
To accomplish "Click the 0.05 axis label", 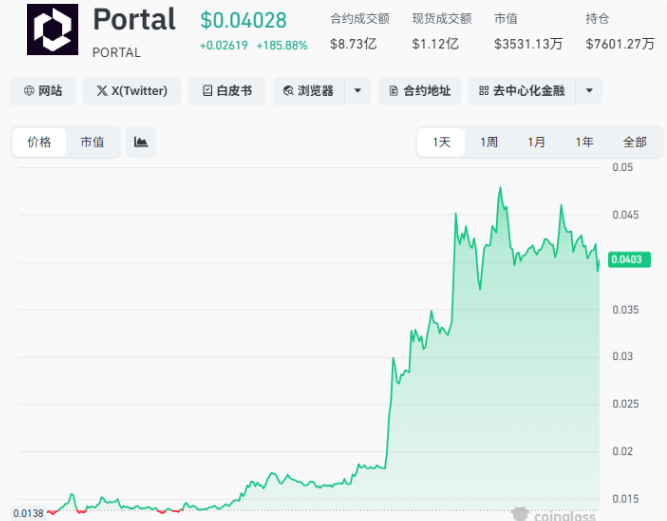I will tap(622, 167).
